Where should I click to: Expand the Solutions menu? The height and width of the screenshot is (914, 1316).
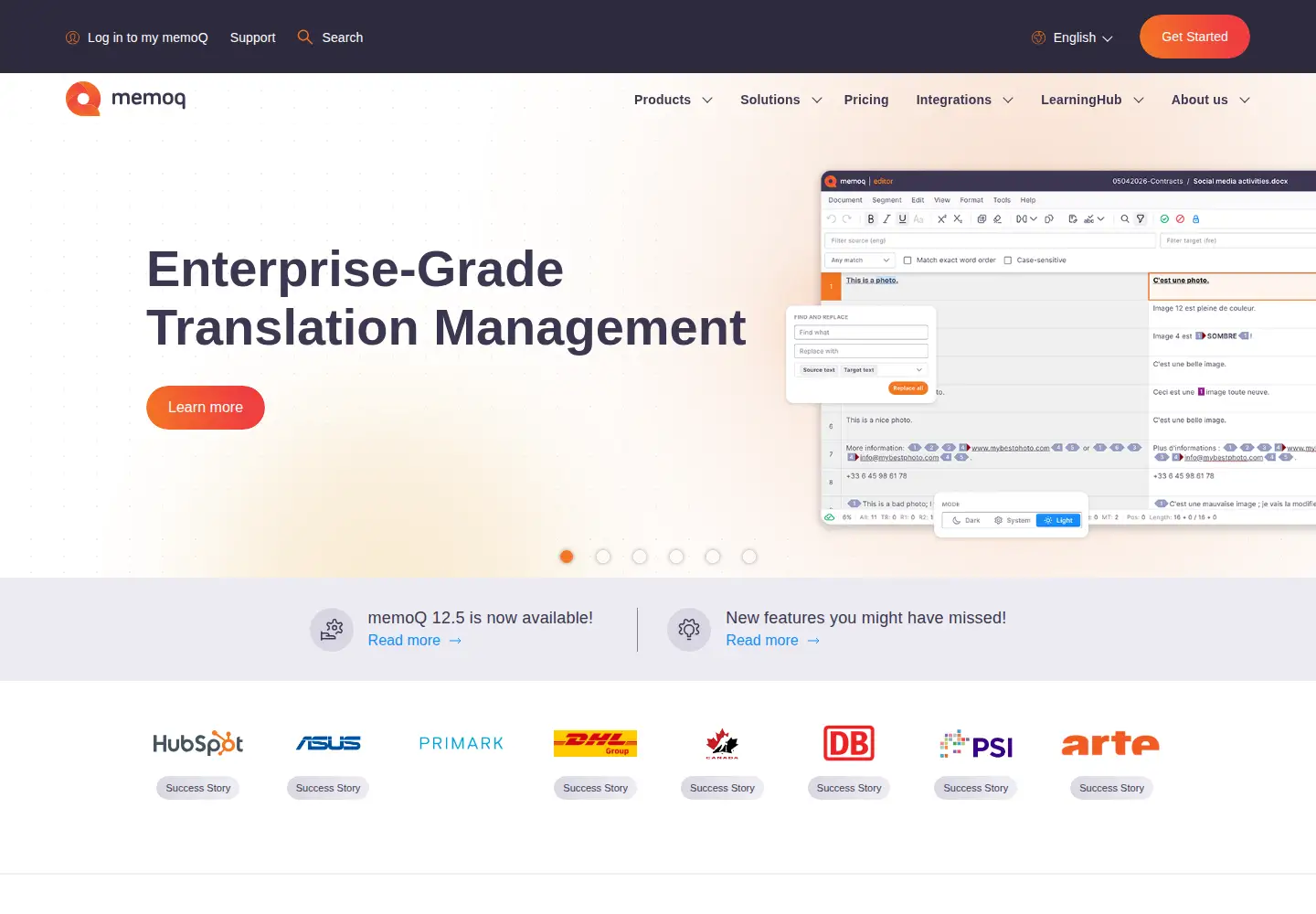[781, 100]
